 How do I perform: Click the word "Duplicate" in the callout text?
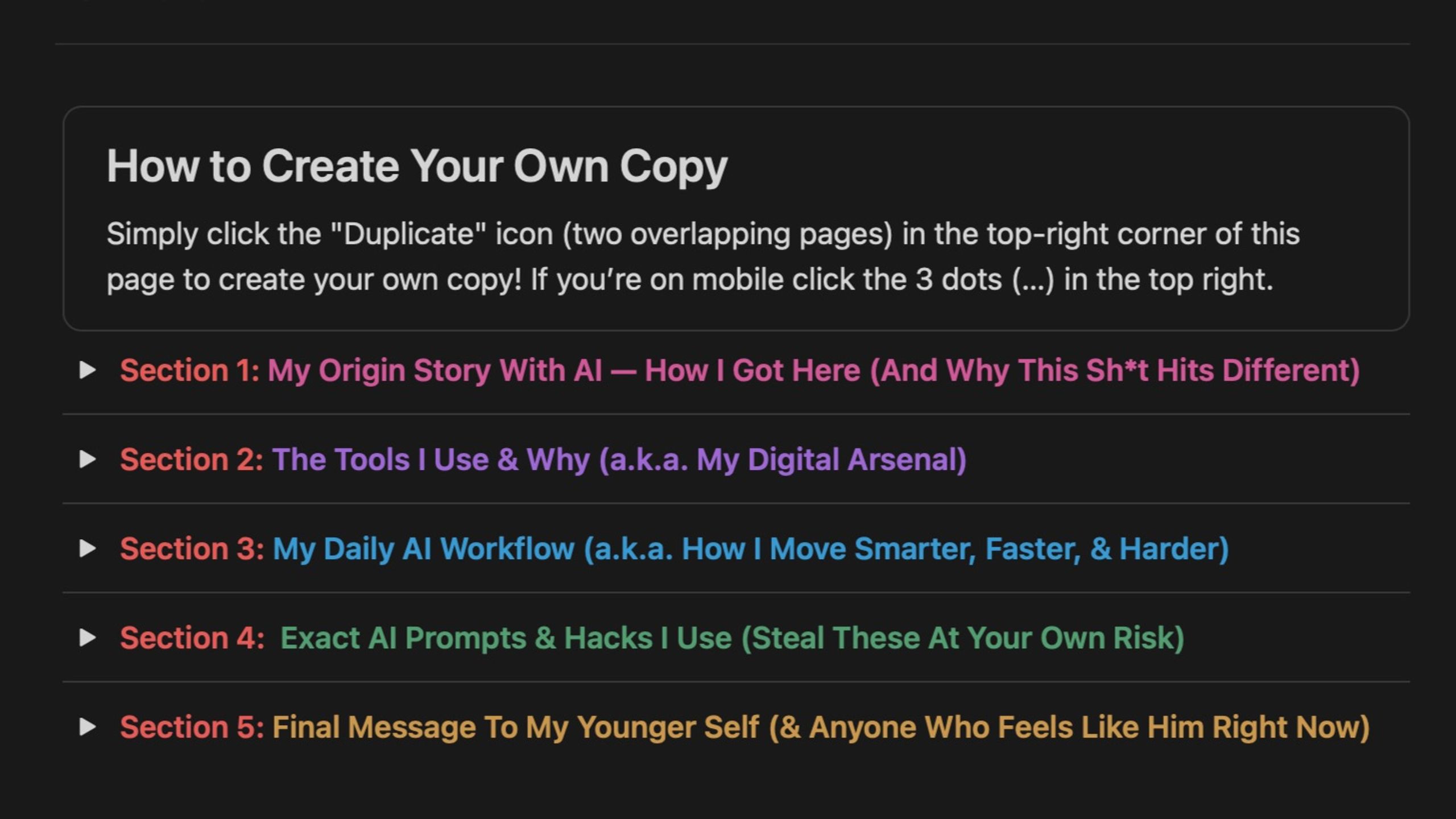pyautogui.click(x=408, y=234)
